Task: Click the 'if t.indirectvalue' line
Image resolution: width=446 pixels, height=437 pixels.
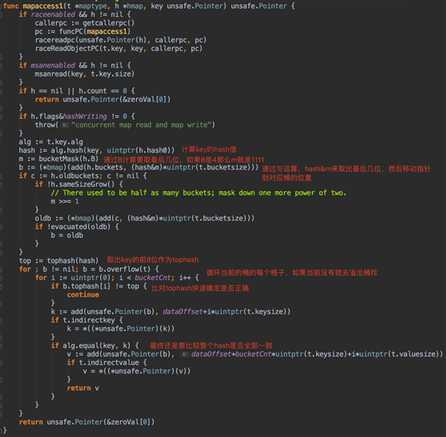Action: pos(107,363)
